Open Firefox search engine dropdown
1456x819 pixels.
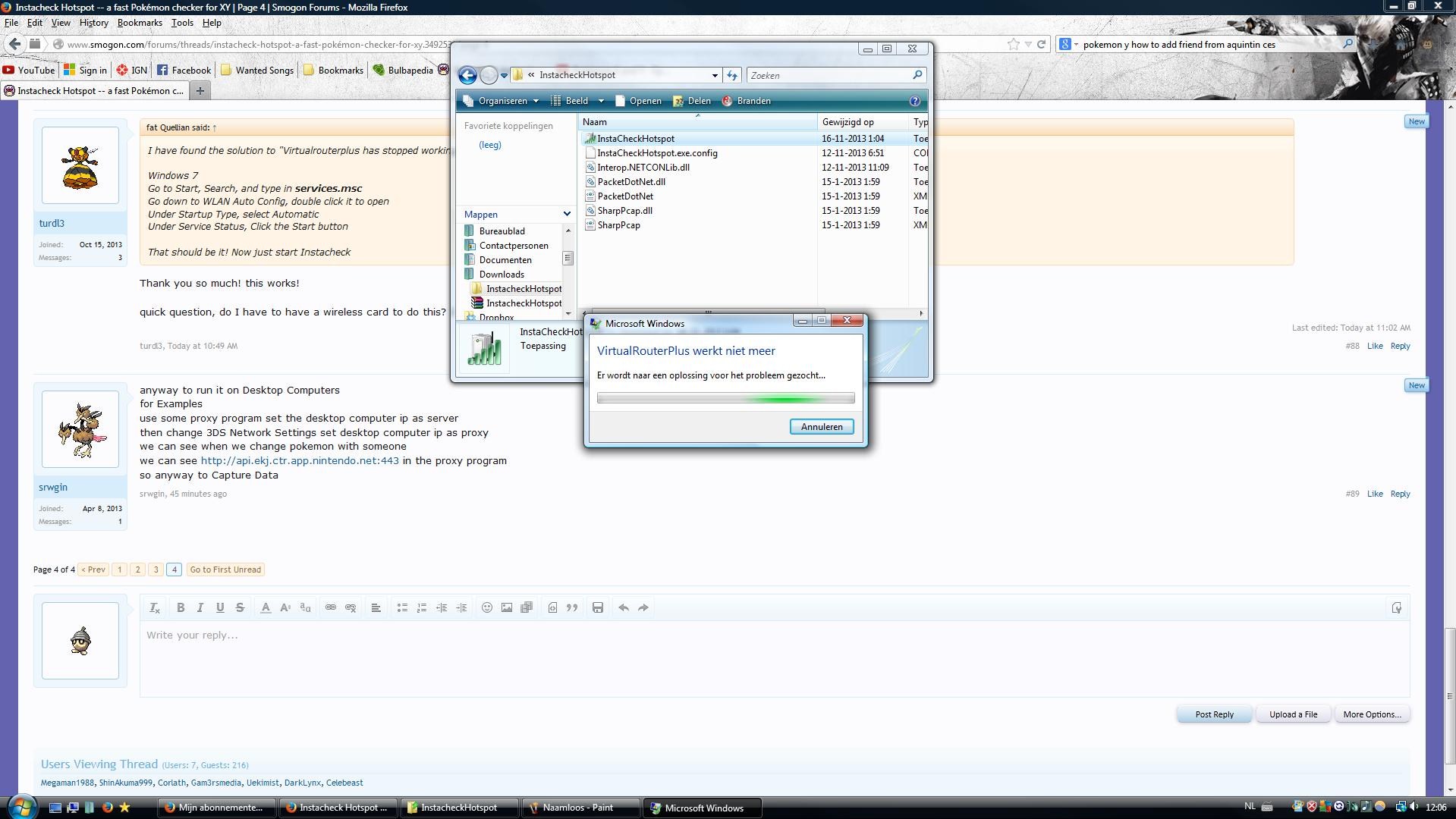tap(1068, 44)
